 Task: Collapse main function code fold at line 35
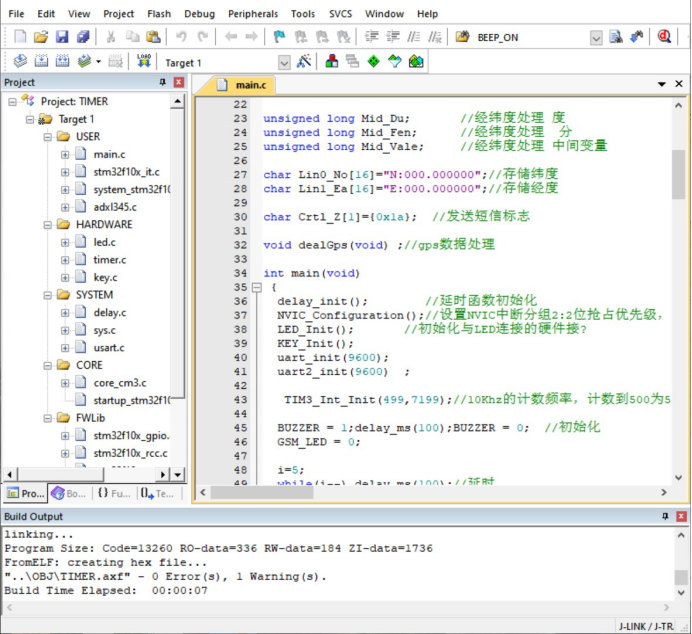[x=256, y=288]
